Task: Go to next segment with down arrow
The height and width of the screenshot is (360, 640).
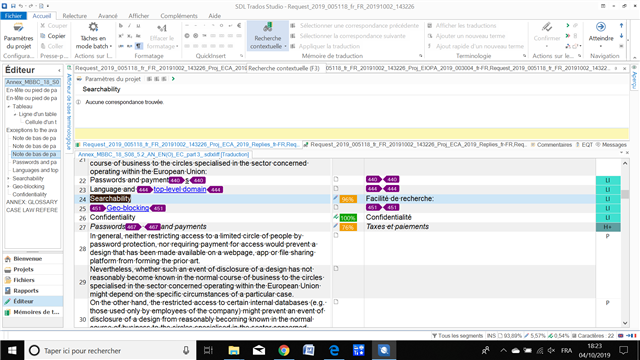Action: (x=621, y=36)
